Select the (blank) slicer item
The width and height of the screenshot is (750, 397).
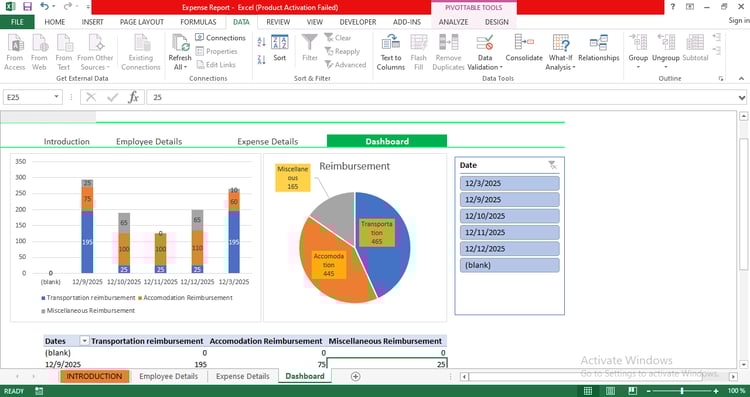click(509, 265)
